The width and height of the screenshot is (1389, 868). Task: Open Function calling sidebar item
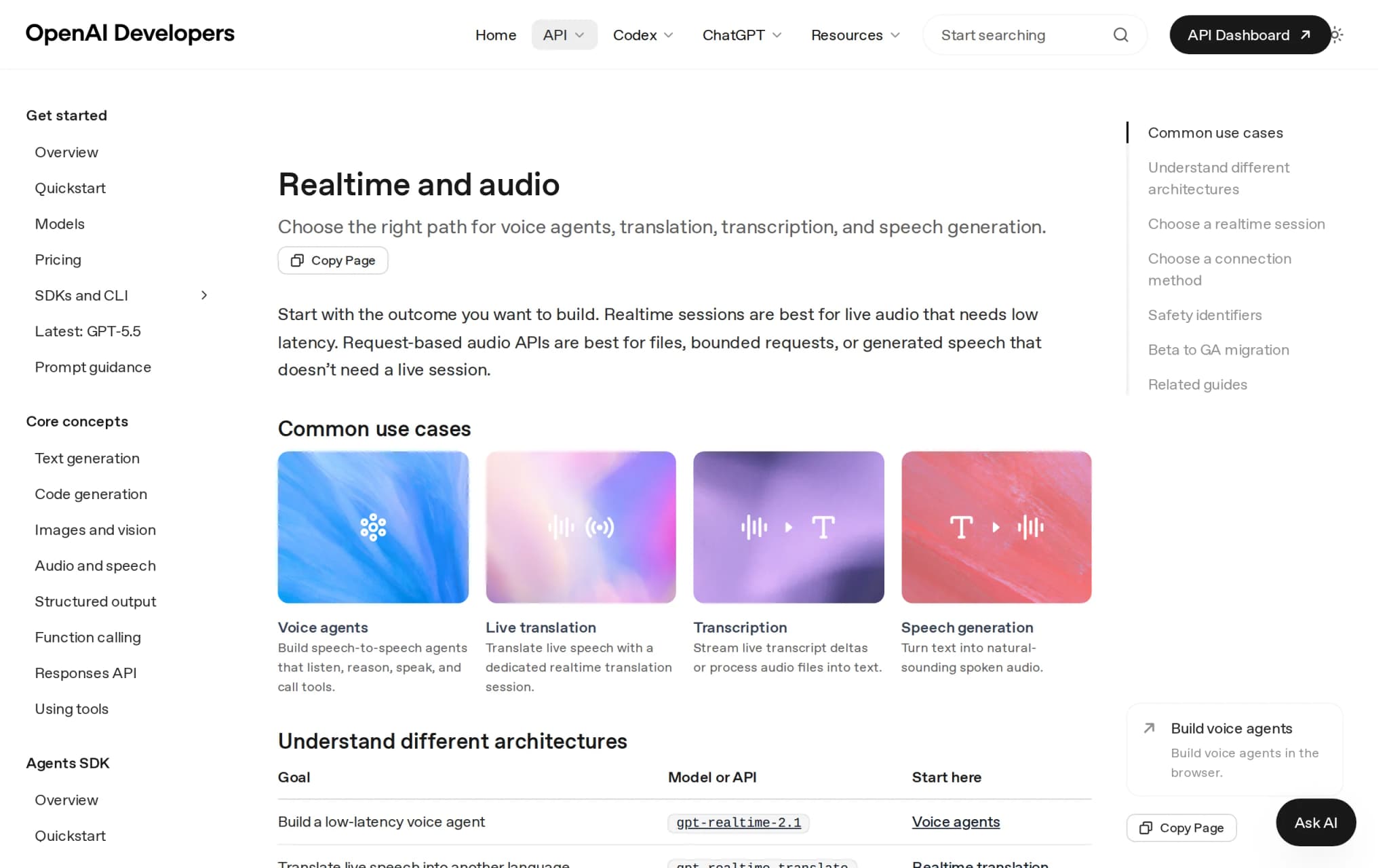click(x=87, y=637)
